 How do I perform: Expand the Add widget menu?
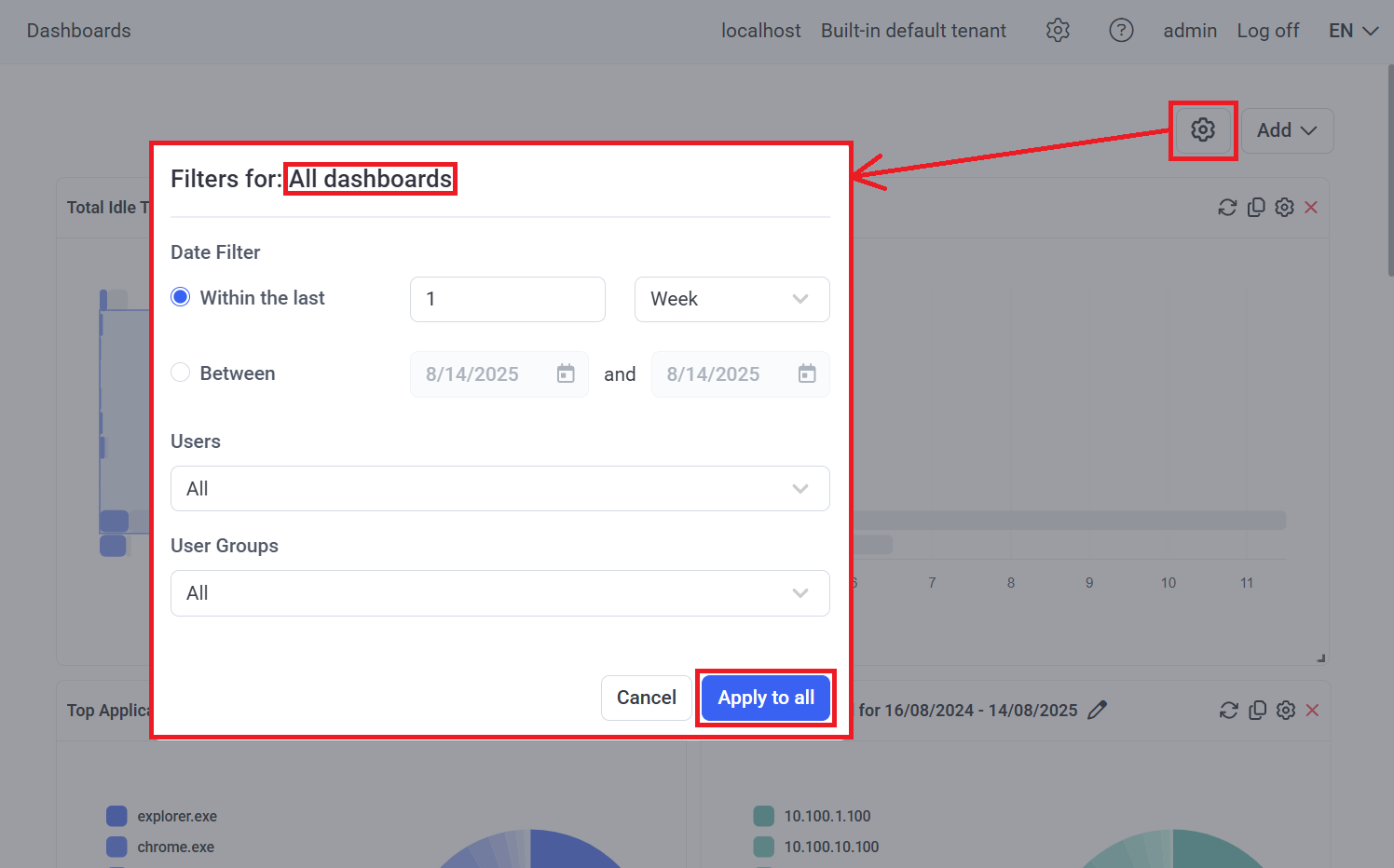[1287, 130]
